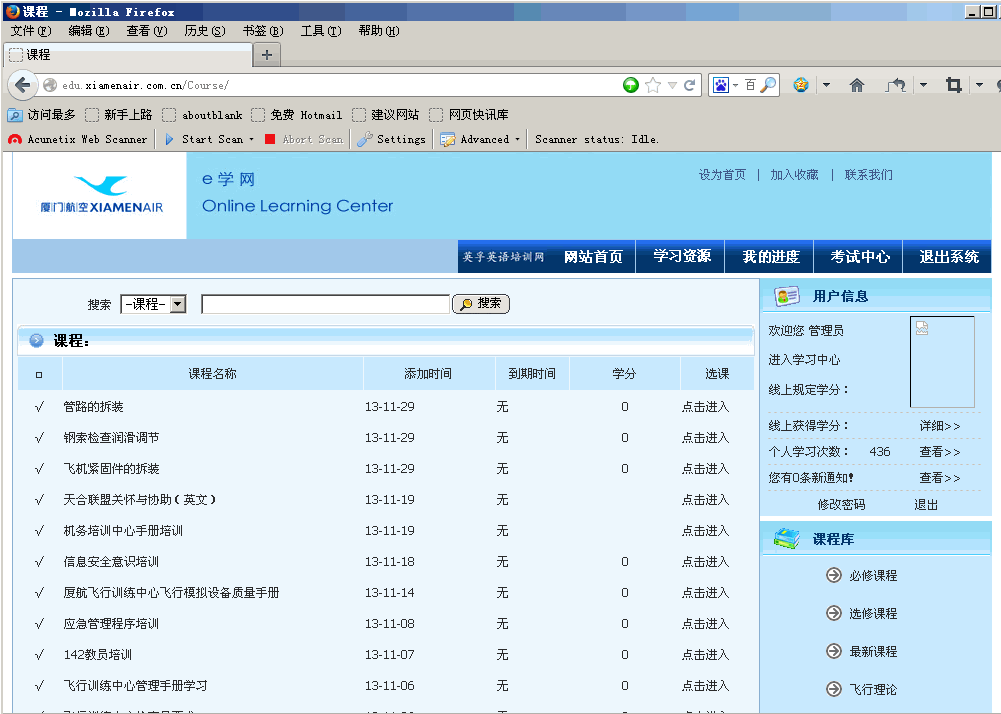Click the colorful star bookmarks icon
This screenshot has width=1001, height=714.
801,85
